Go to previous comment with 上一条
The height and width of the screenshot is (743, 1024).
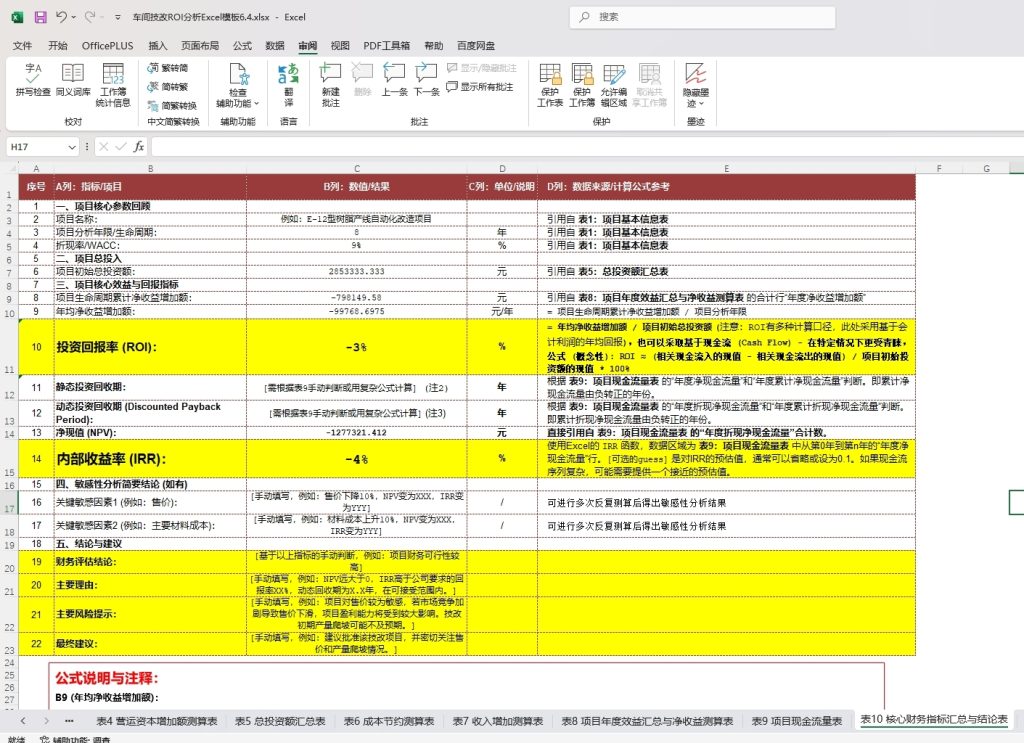[x=393, y=82]
